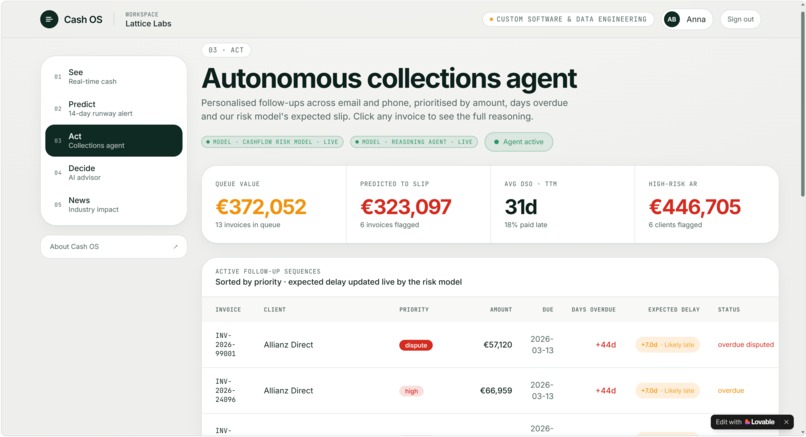Click the AB avatar circle
Image resolution: width=806 pixels, height=437 pixels.
click(x=671, y=20)
